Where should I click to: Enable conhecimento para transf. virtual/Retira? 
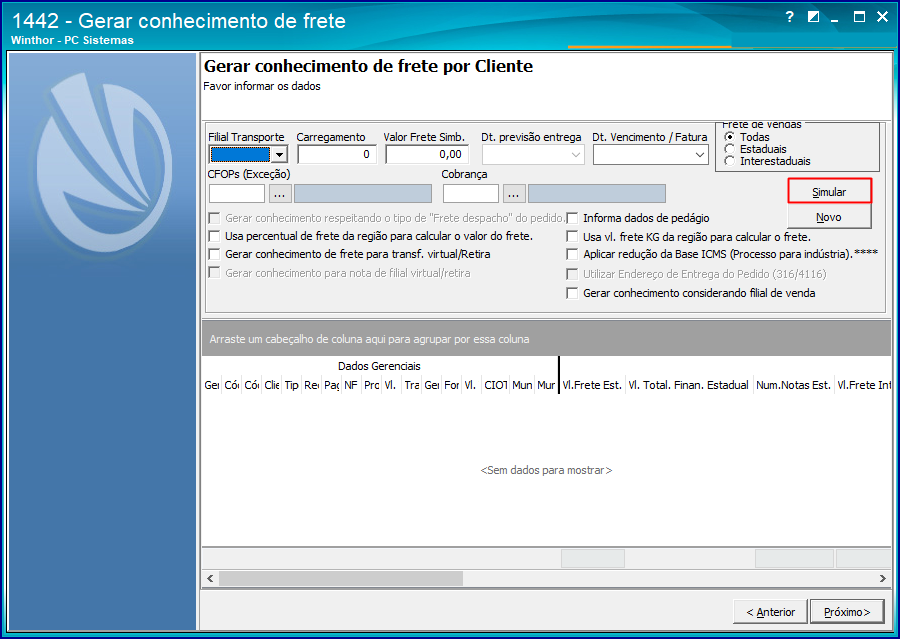[214, 254]
